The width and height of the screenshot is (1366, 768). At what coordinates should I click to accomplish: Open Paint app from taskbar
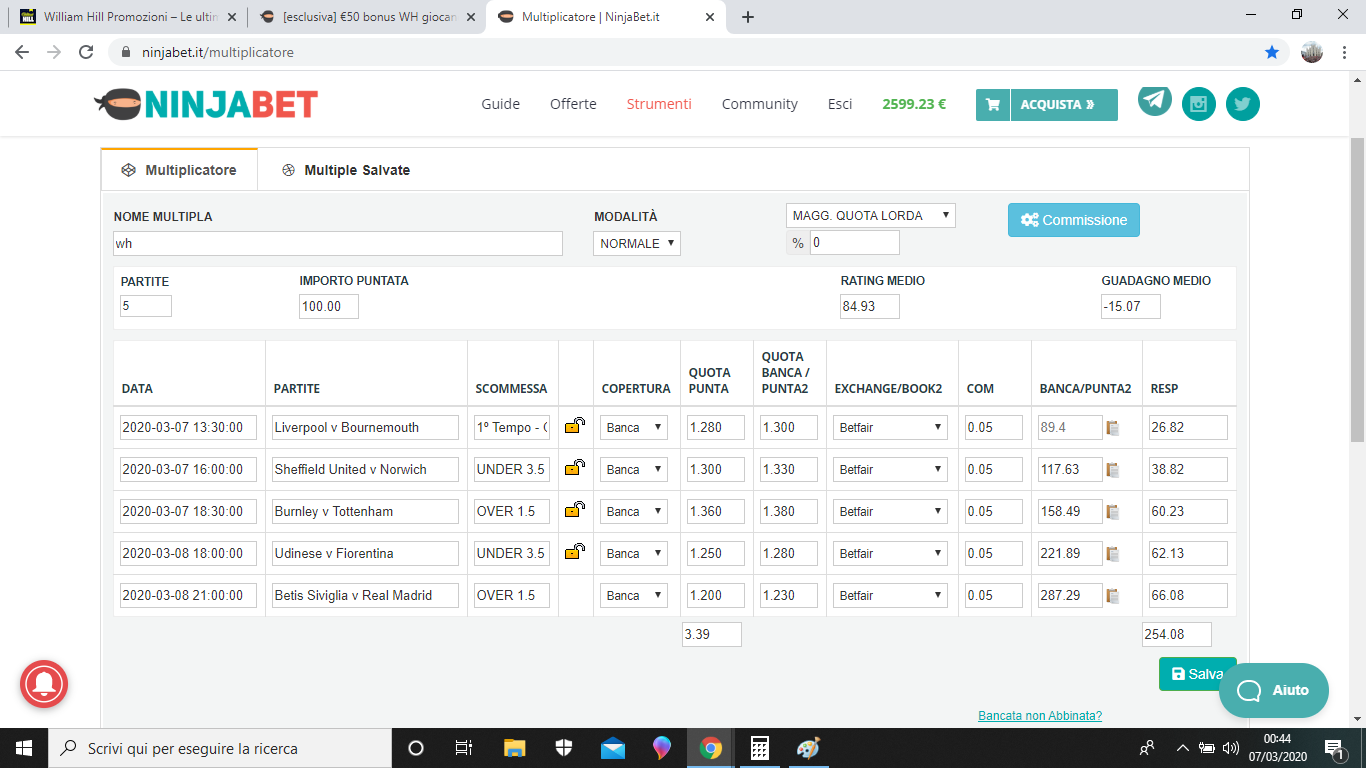click(808, 748)
